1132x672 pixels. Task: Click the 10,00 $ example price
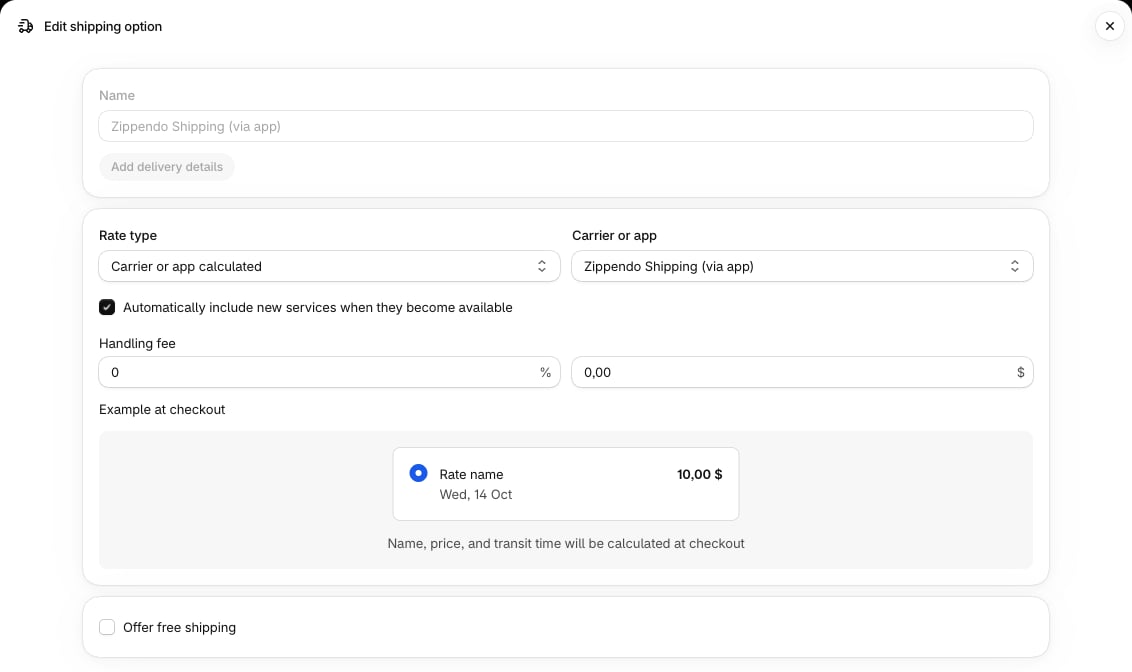click(700, 474)
